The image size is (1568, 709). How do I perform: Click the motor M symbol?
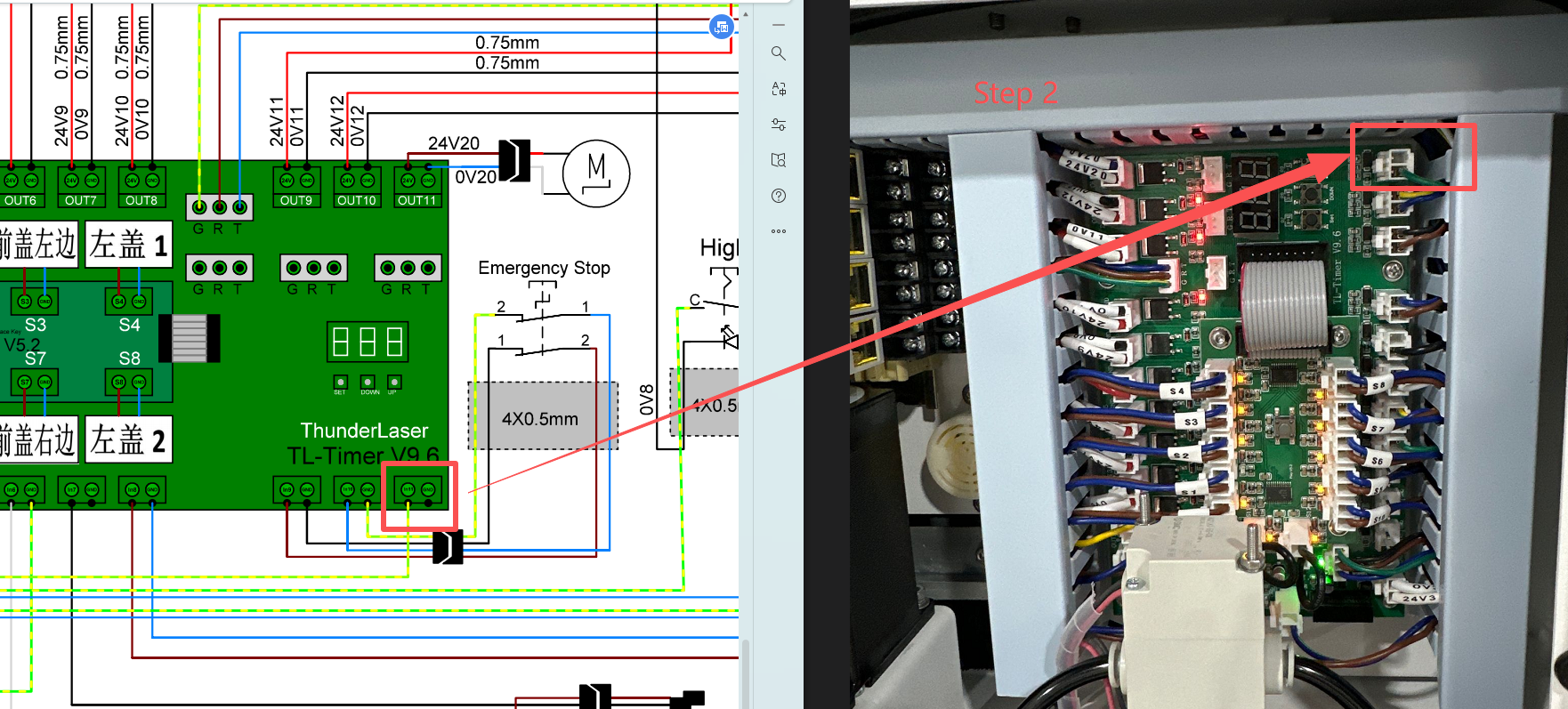click(x=596, y=173)
